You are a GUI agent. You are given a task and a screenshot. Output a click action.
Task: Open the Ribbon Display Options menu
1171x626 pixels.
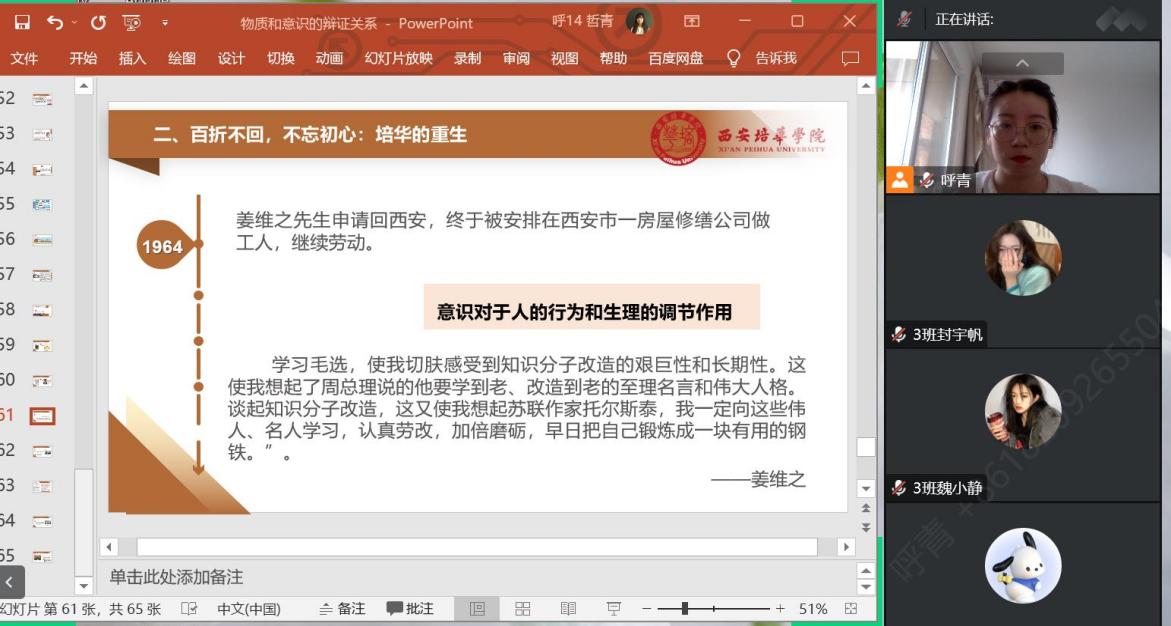pos(692,22)
